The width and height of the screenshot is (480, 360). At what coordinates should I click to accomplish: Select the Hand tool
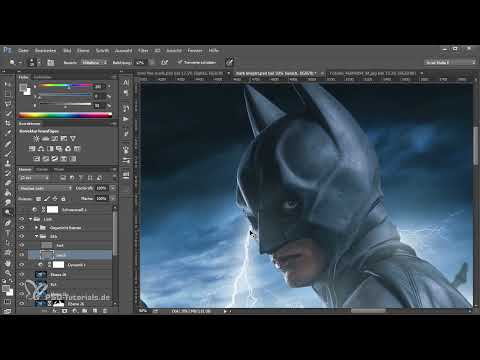point(8,263)
